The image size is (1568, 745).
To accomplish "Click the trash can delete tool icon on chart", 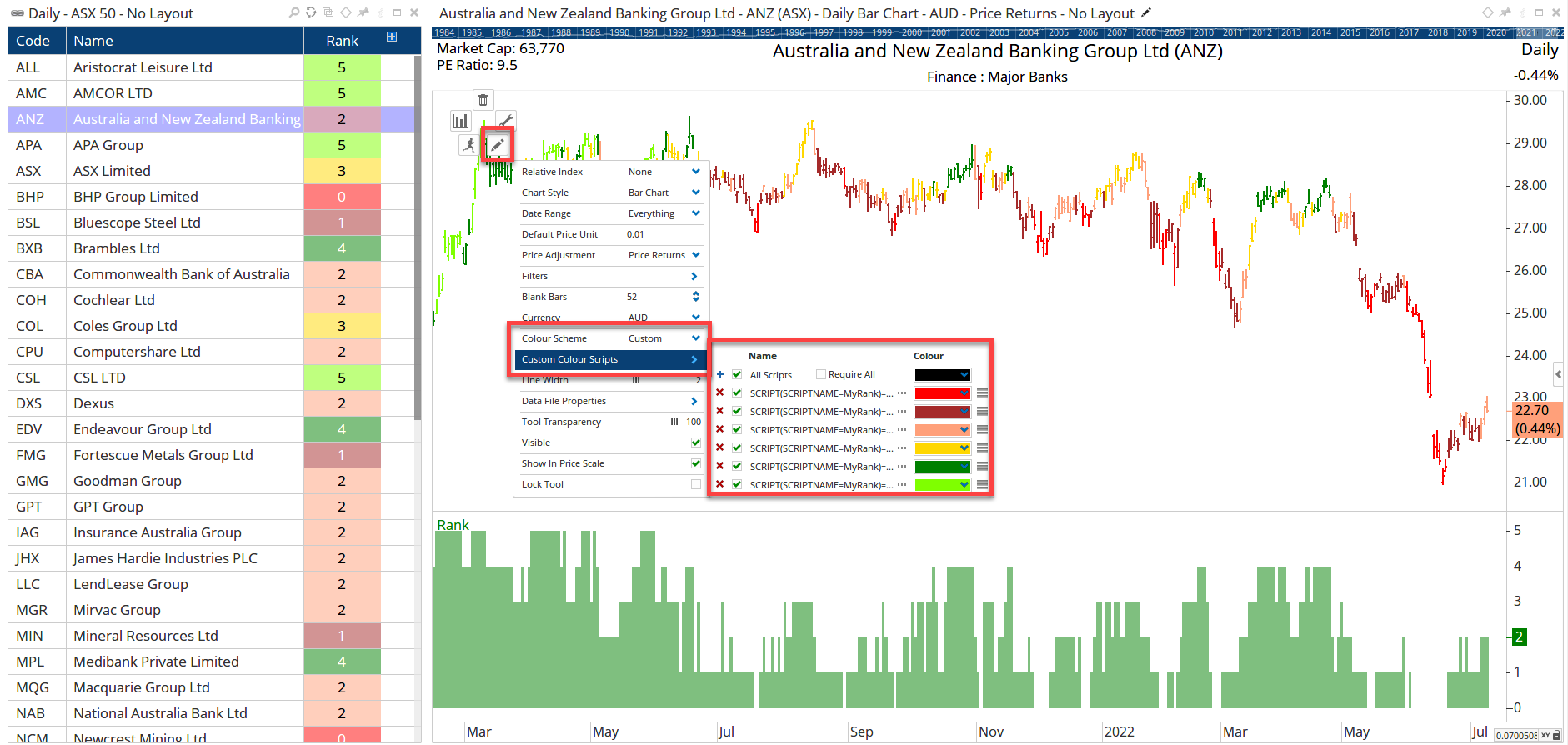I will 483,100.
